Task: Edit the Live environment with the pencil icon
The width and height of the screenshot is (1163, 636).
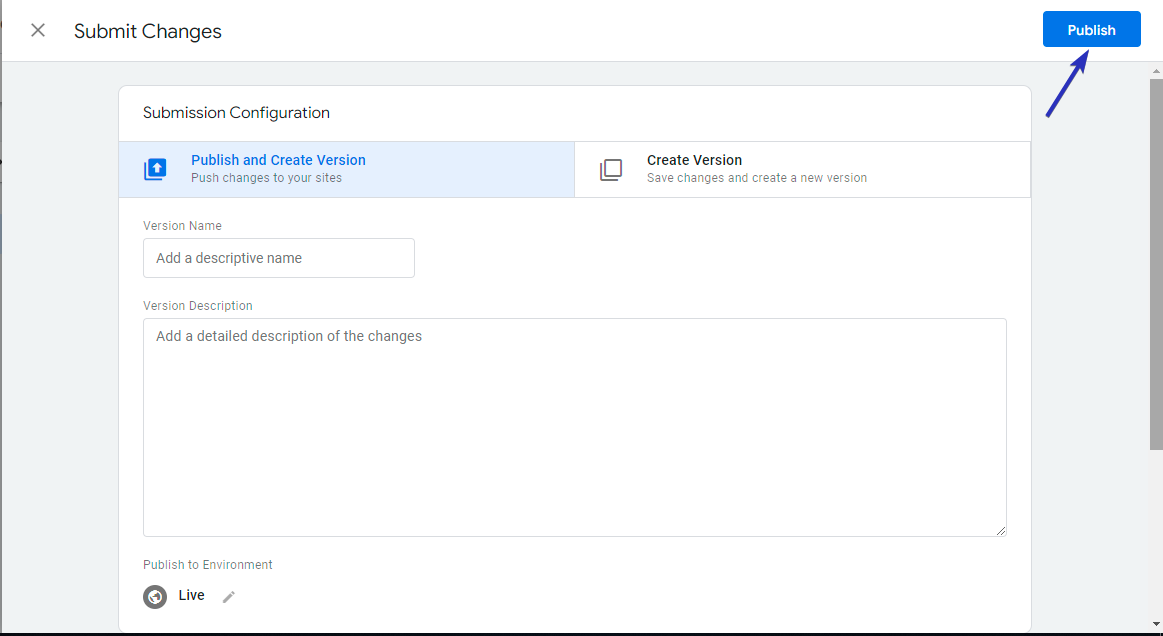Action: (x=229, y=597)
